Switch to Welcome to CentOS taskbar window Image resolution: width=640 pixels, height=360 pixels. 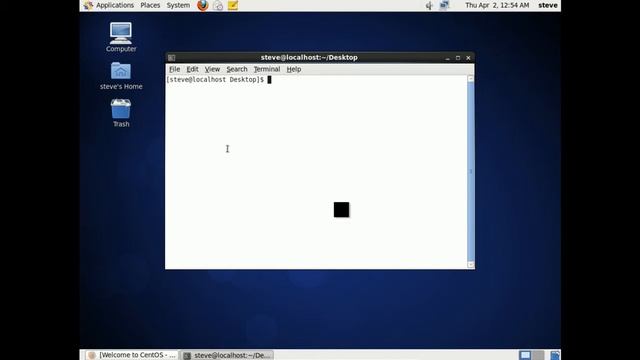132,355
